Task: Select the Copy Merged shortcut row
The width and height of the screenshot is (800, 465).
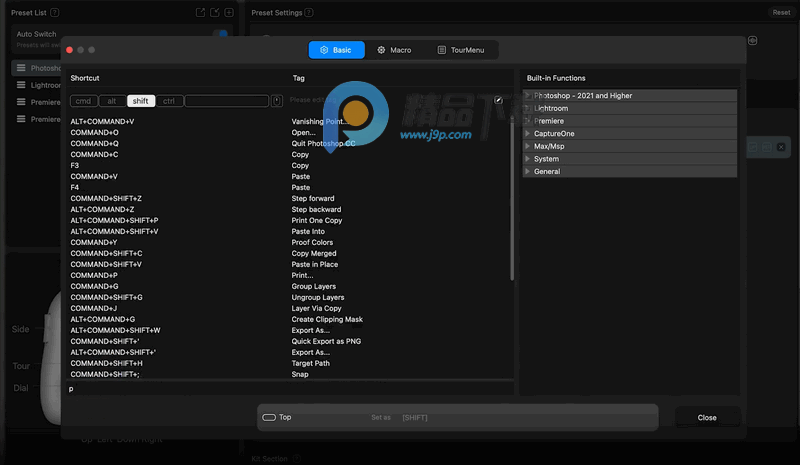Action: 290,253
